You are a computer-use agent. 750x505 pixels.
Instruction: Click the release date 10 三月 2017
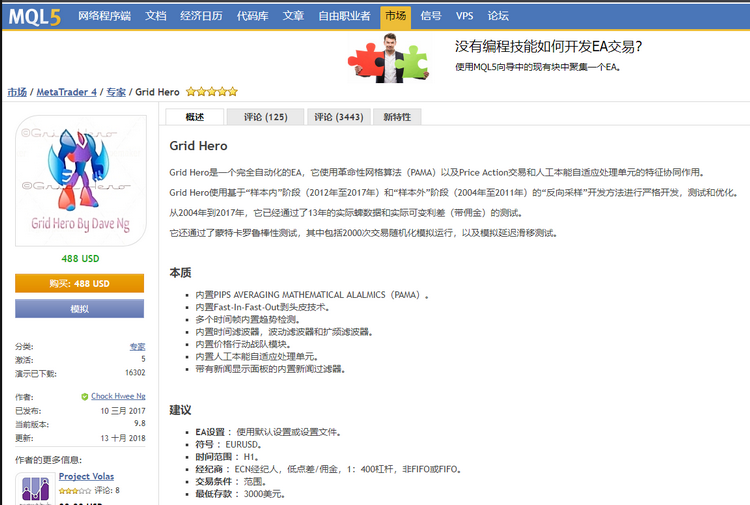(123, 411)
